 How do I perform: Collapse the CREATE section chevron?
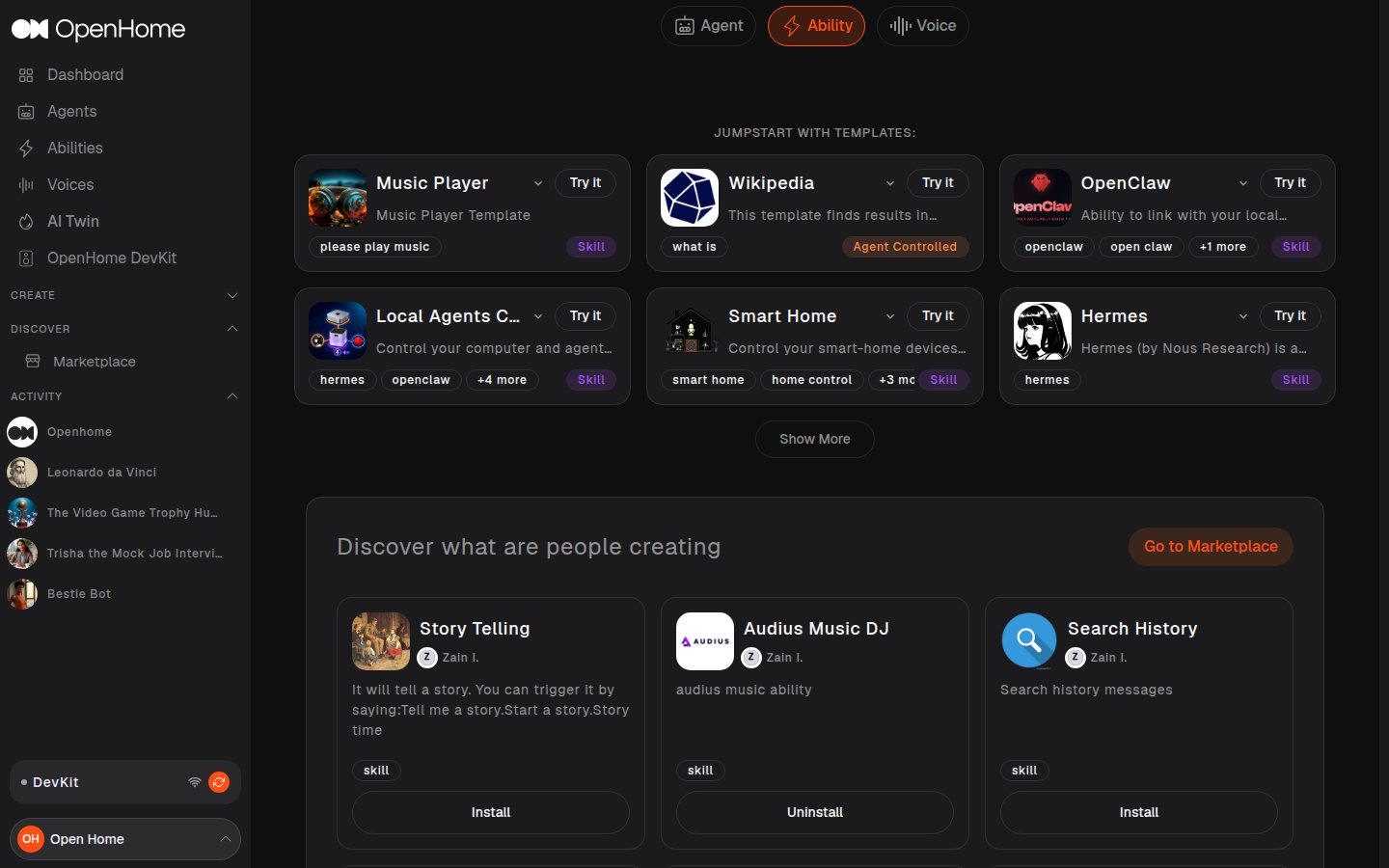coord(231,295)
